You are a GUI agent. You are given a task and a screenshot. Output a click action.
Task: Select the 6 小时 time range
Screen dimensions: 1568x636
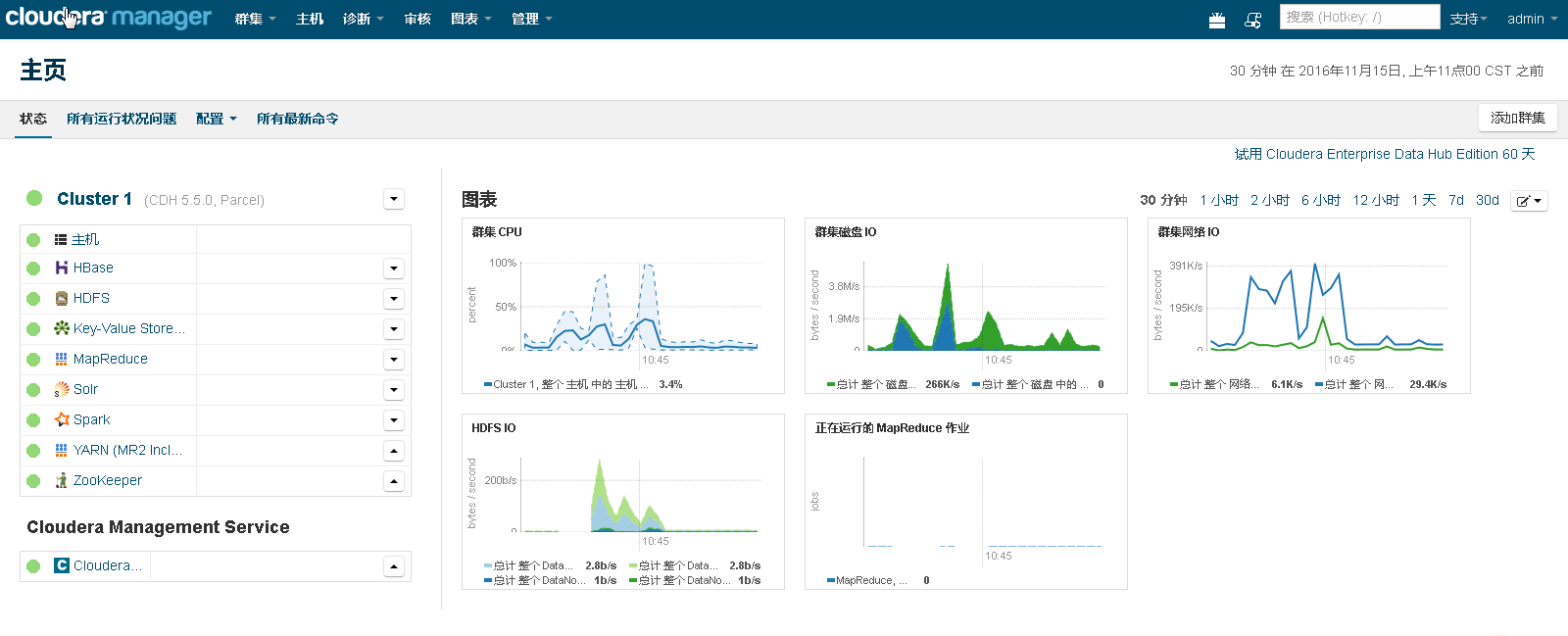(x=1321, y=200)
